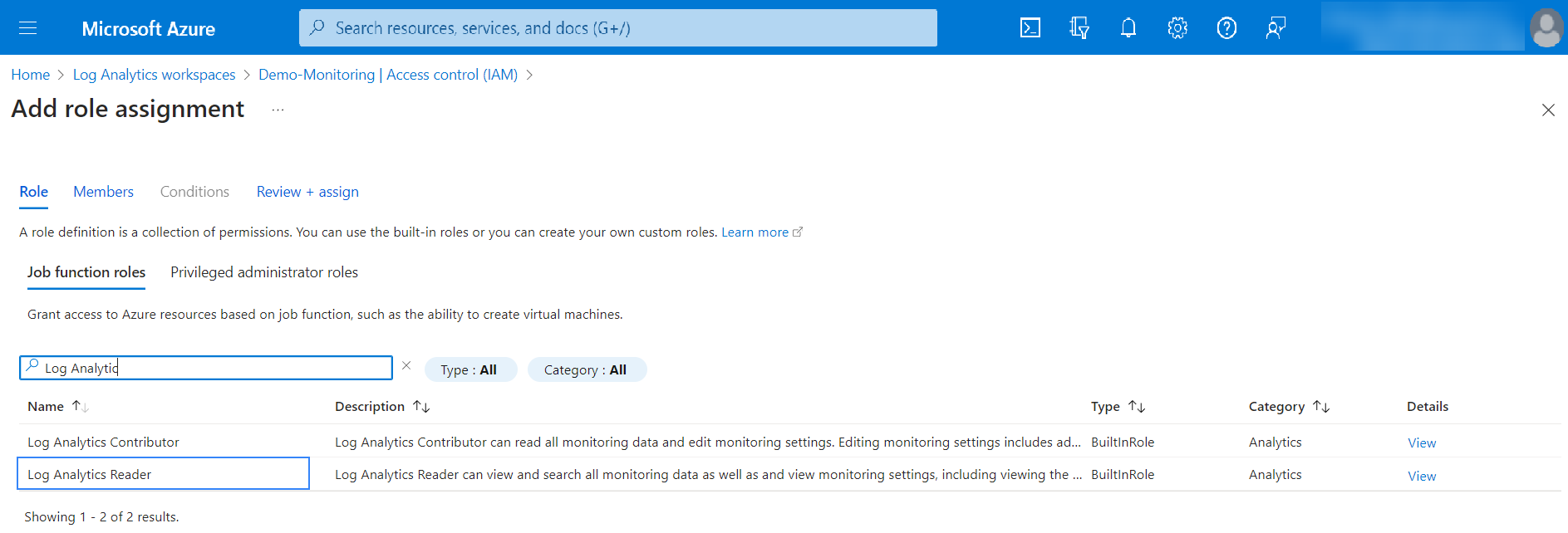This screenshot has height=533, width=1568.
Task: Open the Type : All filter
Action: [469, 370]
